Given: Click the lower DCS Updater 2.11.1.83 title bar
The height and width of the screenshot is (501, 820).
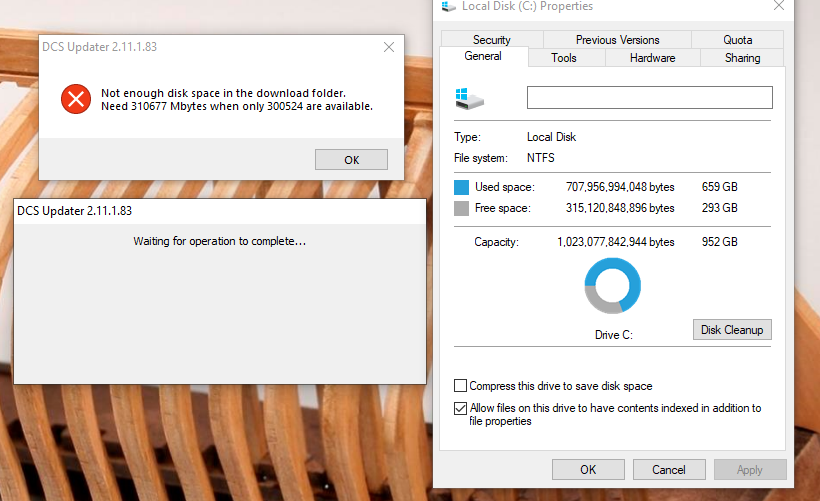Looking at the screenshot, I should pos(220,211).
